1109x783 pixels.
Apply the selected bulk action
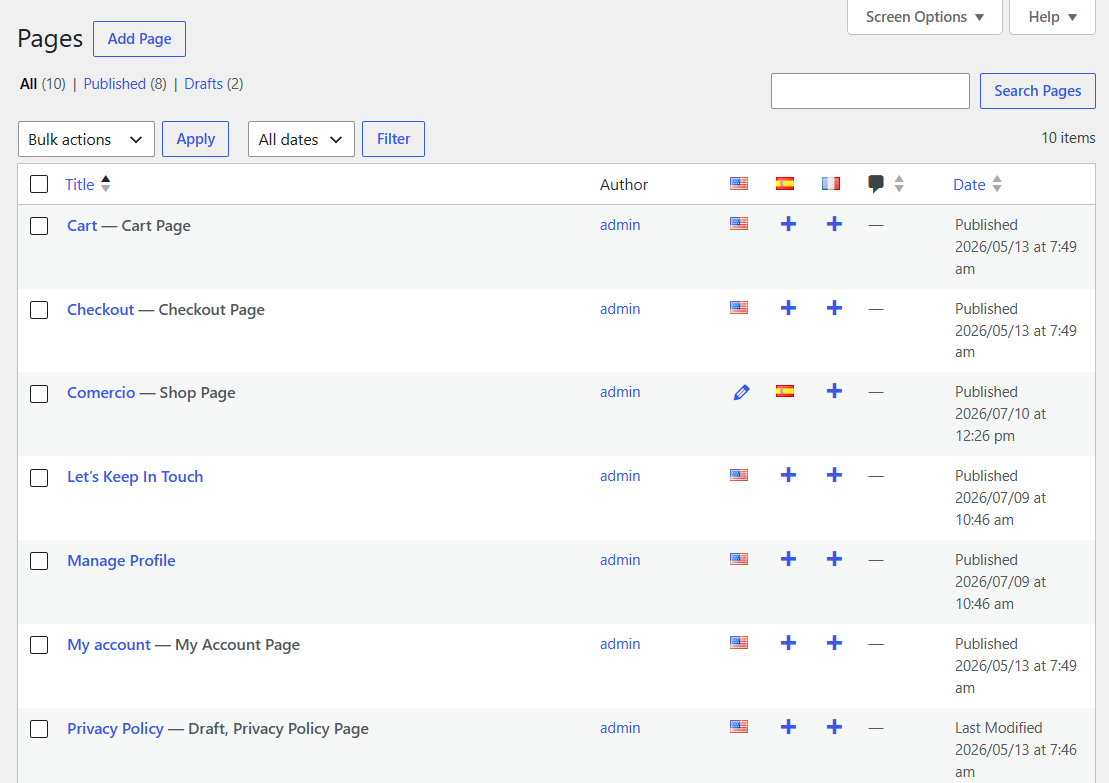[195, 139]
